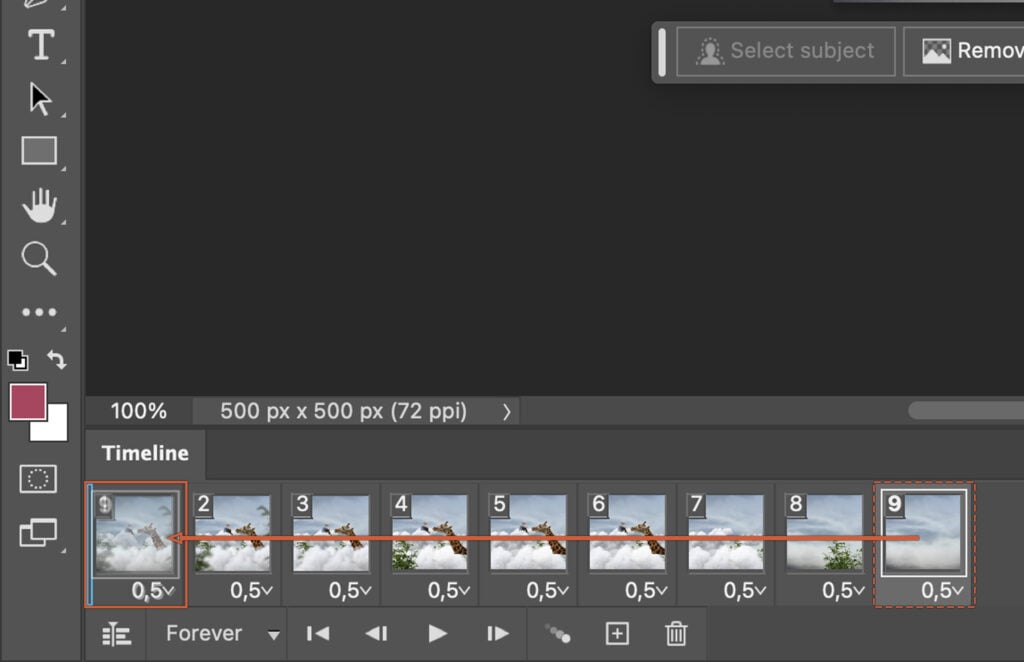Screen dimensions: 1024x662
Task: Play the frame animation
Action: tap(437, 632)
